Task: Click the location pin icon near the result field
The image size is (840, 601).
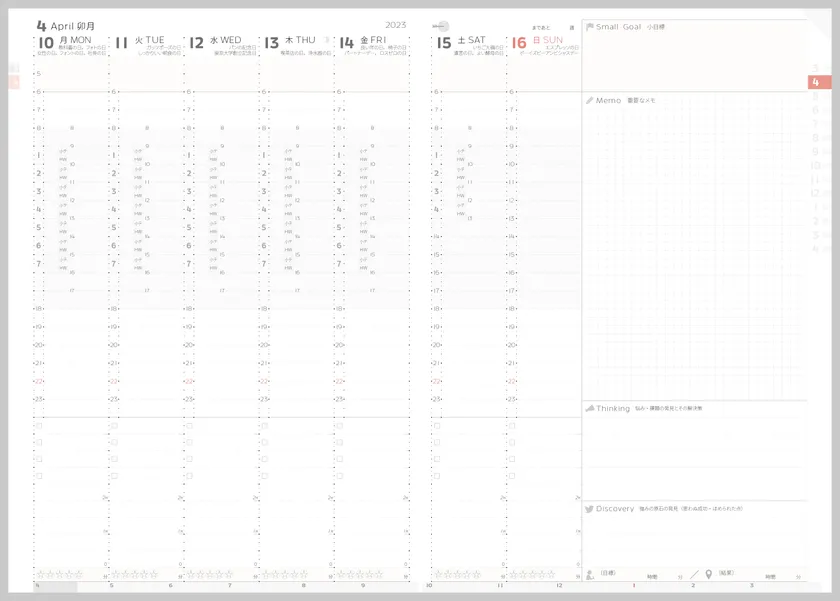Action: (x=708, y=574)
